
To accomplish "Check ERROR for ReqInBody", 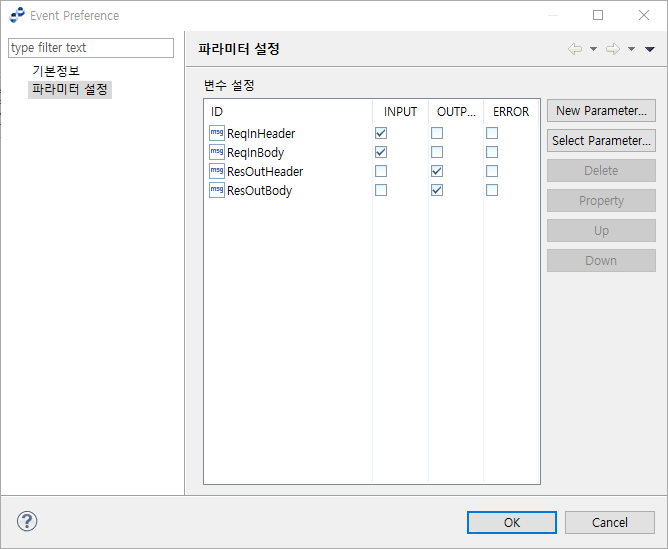I will pyautogui.click(x=492, y=152).
